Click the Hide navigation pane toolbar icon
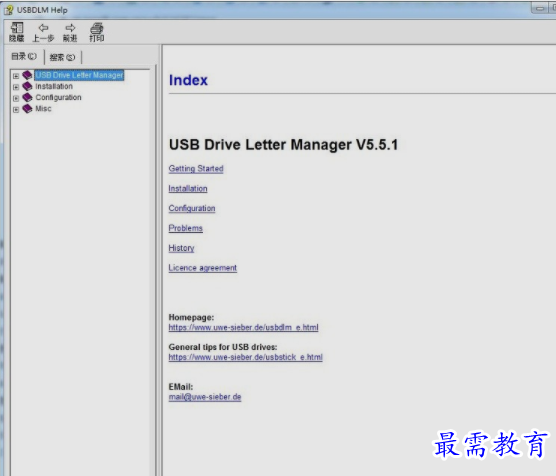This screenshot has width=556, height=476. [17, 28]
